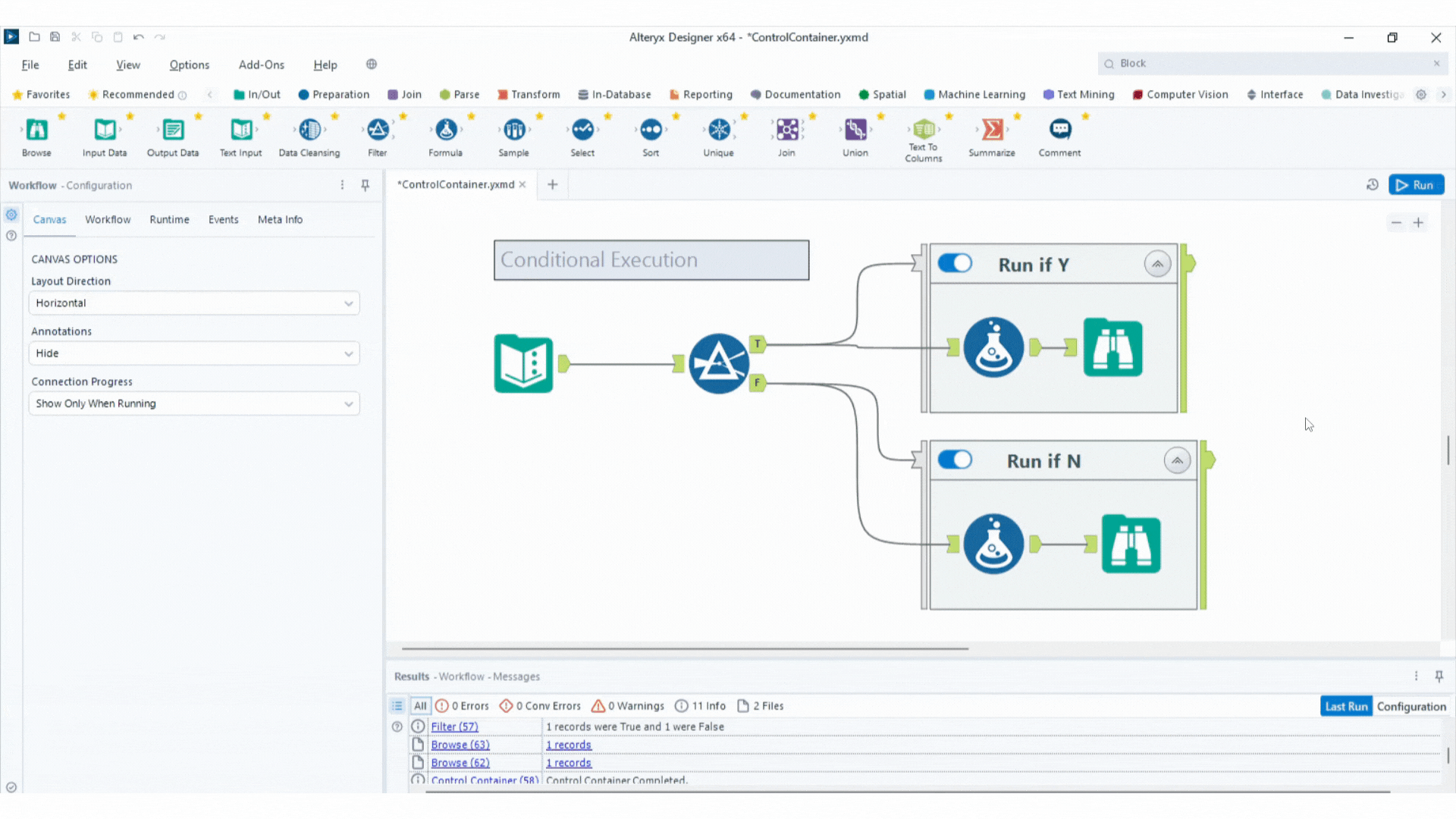This screenshot has width=1456, height=819.
Task: Add a Comment tool
Action: (x=1059, y=133)
